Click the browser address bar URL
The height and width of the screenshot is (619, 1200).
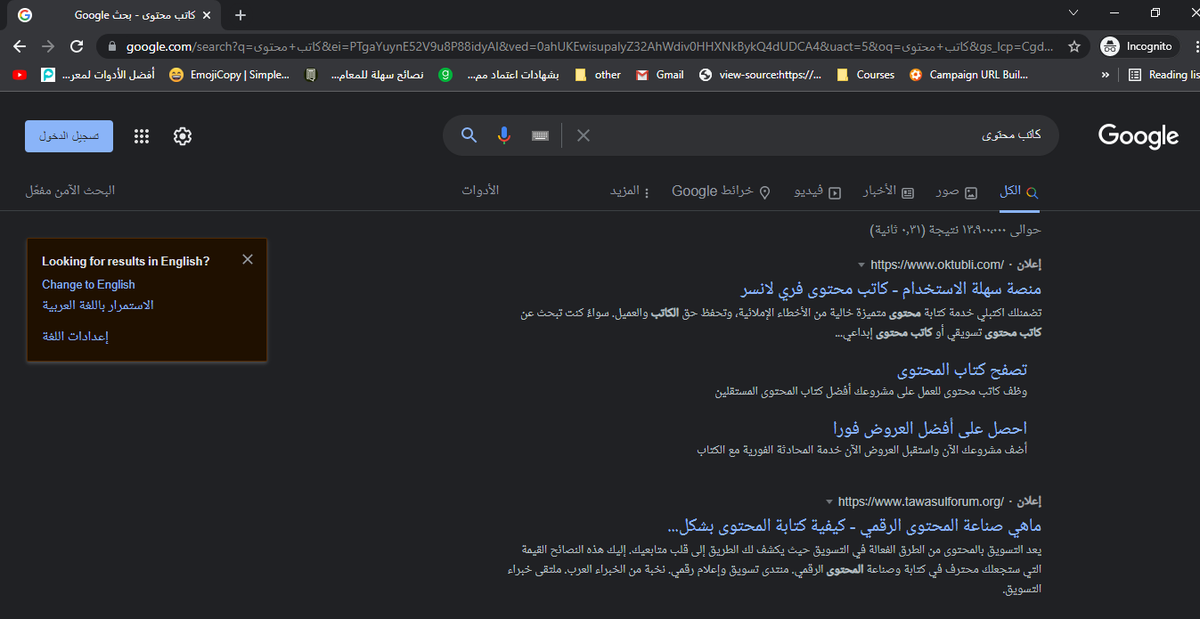click(x=590, y=47)
